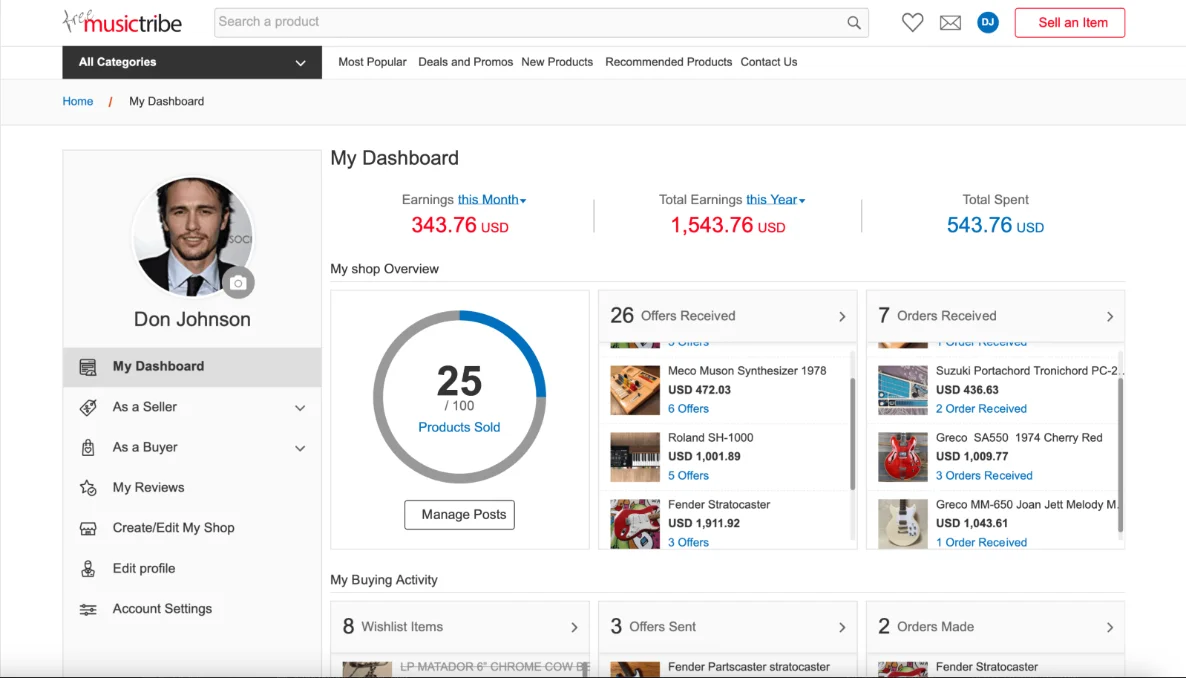Open the wishlist heart icon
The height and width of the screenshot is (678, 1186).
point(912,23)
